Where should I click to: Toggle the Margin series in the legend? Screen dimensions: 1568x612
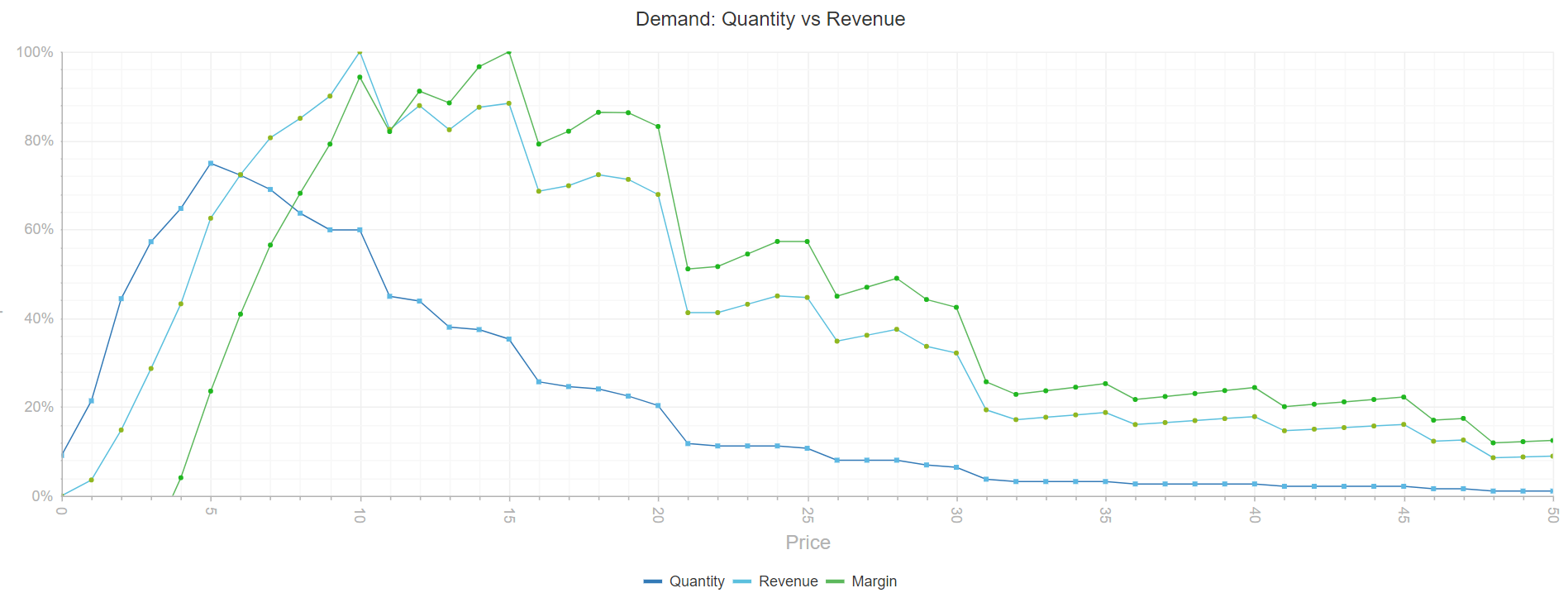[x=861, y=581]
